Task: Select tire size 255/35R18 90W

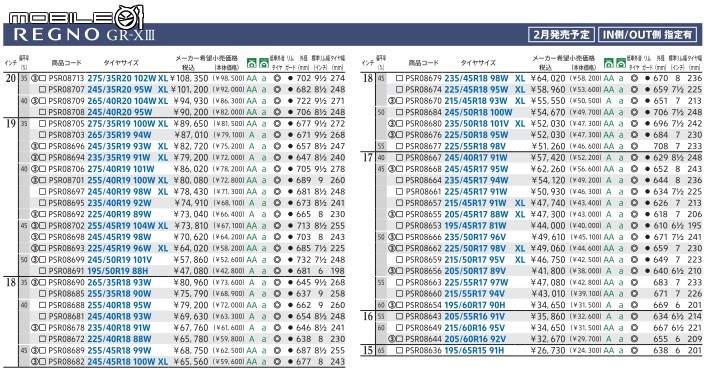Action: [119, 294]
